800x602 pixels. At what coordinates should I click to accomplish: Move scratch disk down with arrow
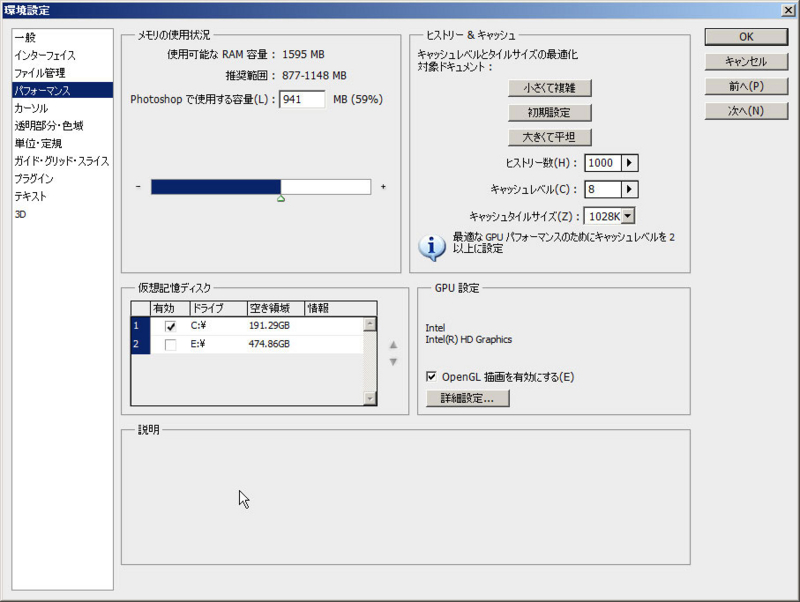coord(393,362)
